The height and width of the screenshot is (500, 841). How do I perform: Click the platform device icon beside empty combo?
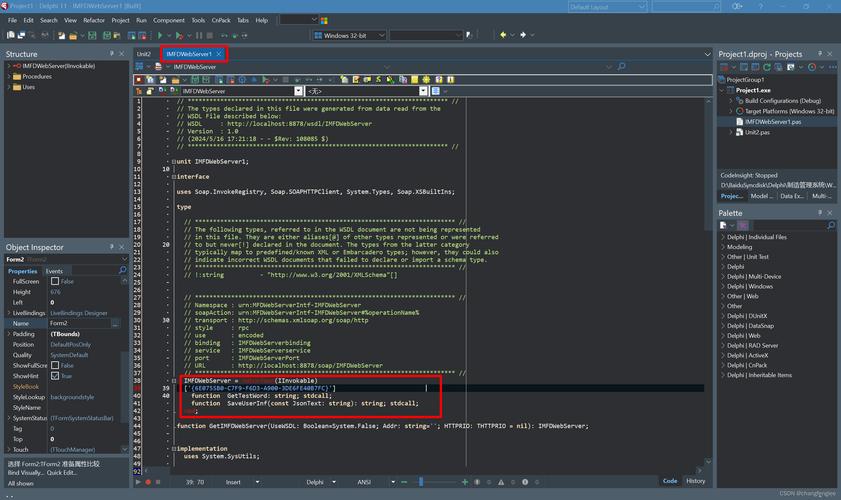469,35
